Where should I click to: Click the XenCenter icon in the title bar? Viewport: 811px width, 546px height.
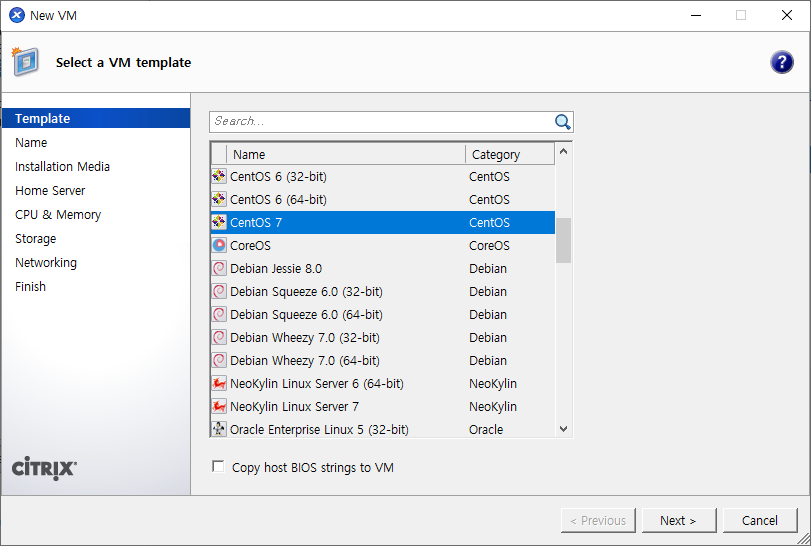click(17, 16)
